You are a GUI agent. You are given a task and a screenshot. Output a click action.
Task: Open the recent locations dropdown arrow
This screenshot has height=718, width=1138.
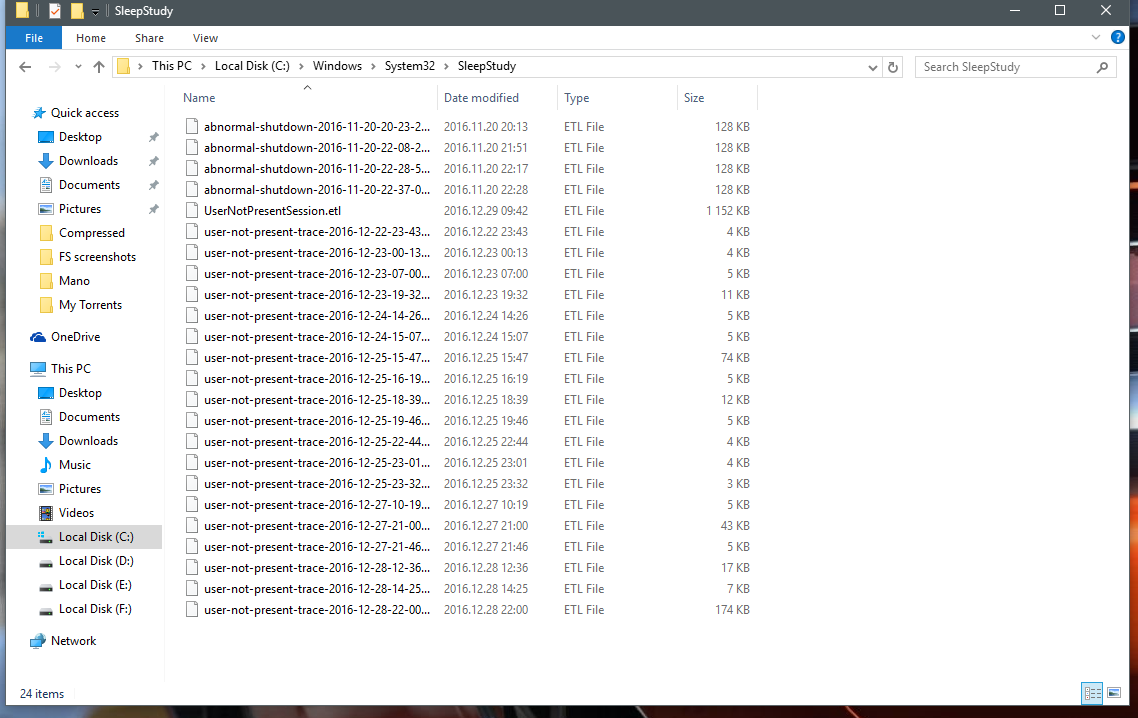78,67
